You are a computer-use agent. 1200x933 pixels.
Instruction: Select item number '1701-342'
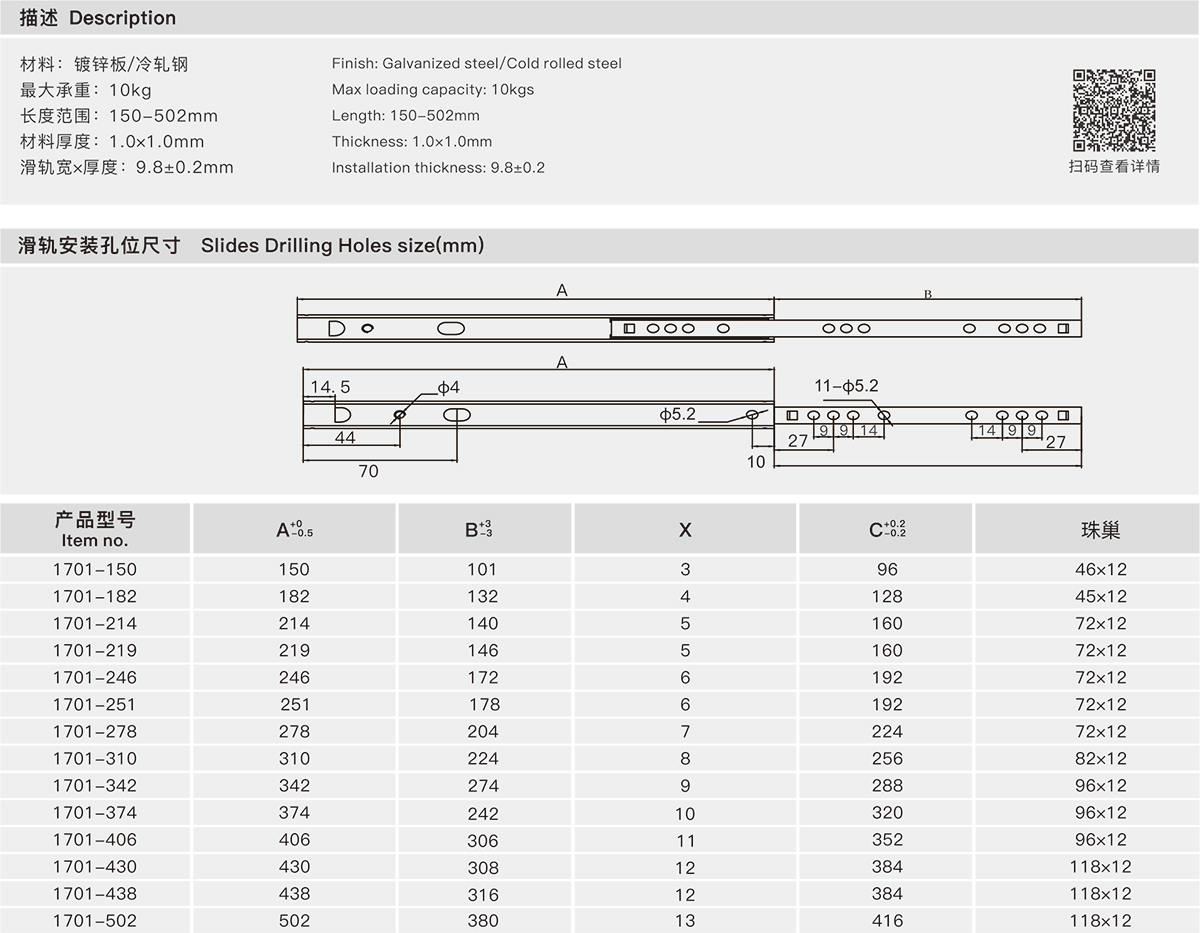95,785
